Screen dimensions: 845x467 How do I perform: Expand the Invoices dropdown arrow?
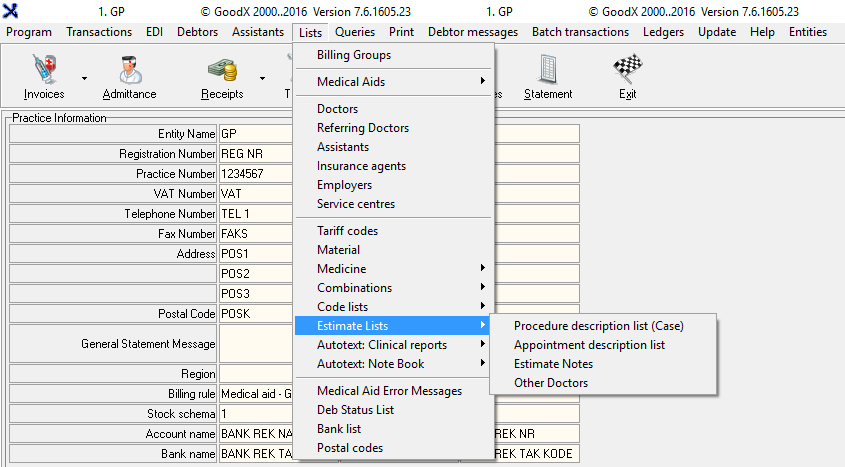point(84,77)
